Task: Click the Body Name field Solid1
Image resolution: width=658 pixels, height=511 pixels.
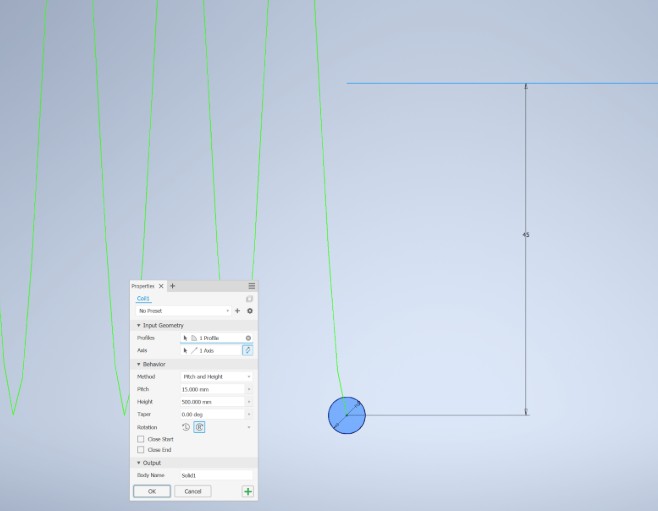Action: click(x=217, y=475)
